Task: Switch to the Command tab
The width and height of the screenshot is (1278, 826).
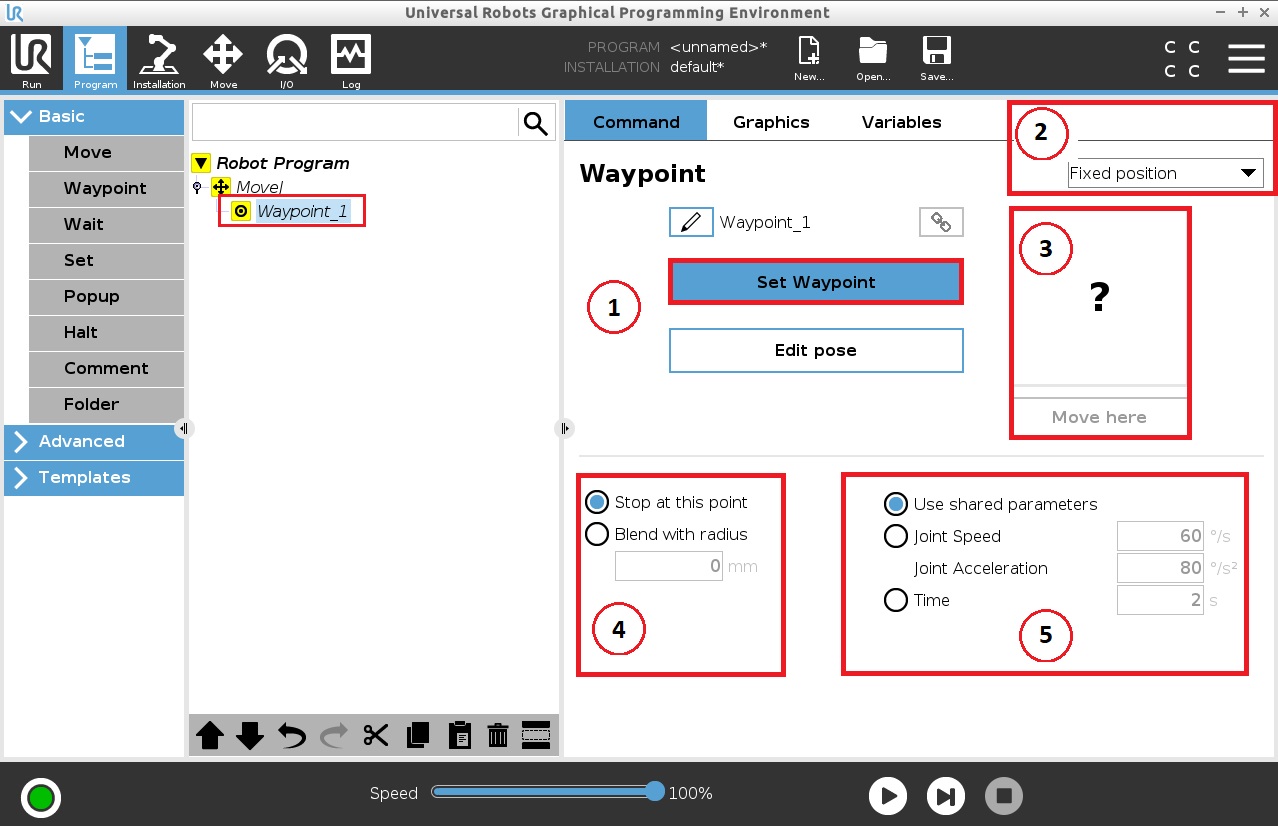Action: pyautogui.click(x=636, y=121)
